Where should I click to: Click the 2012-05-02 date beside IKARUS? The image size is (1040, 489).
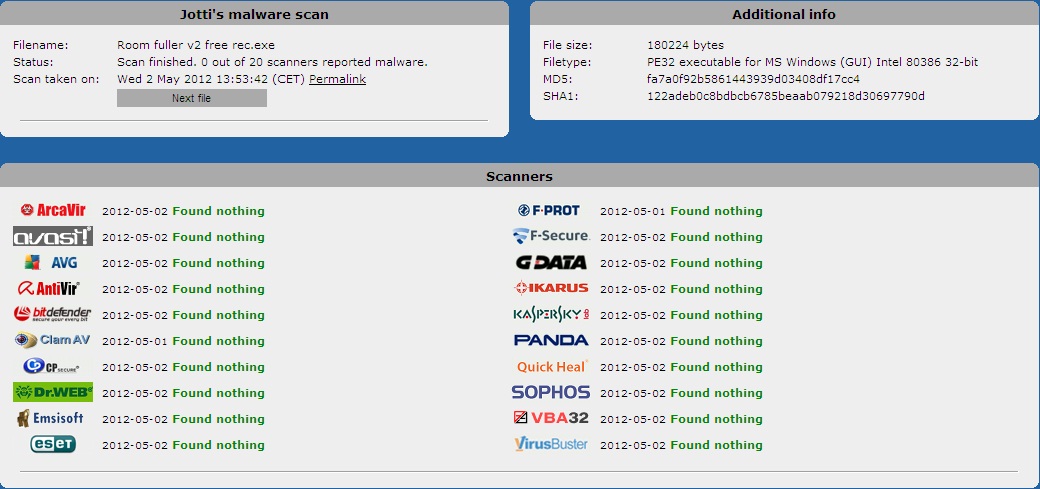click(633, 289)
